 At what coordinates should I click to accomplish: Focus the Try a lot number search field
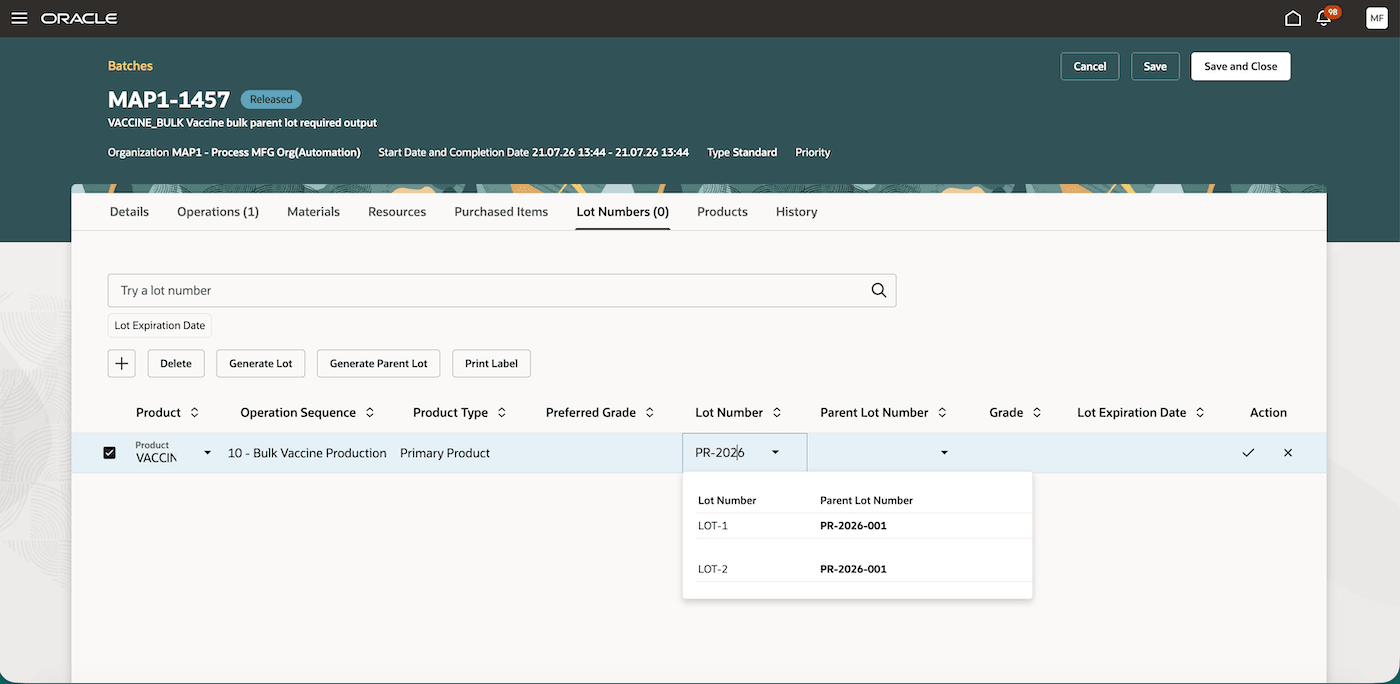click(x=502, y=290)
